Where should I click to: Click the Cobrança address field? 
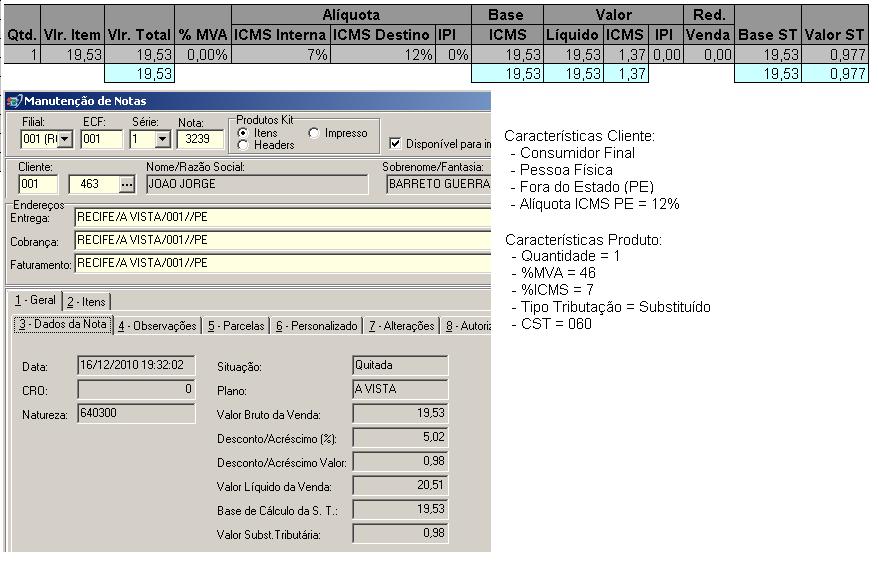[283, 241]
